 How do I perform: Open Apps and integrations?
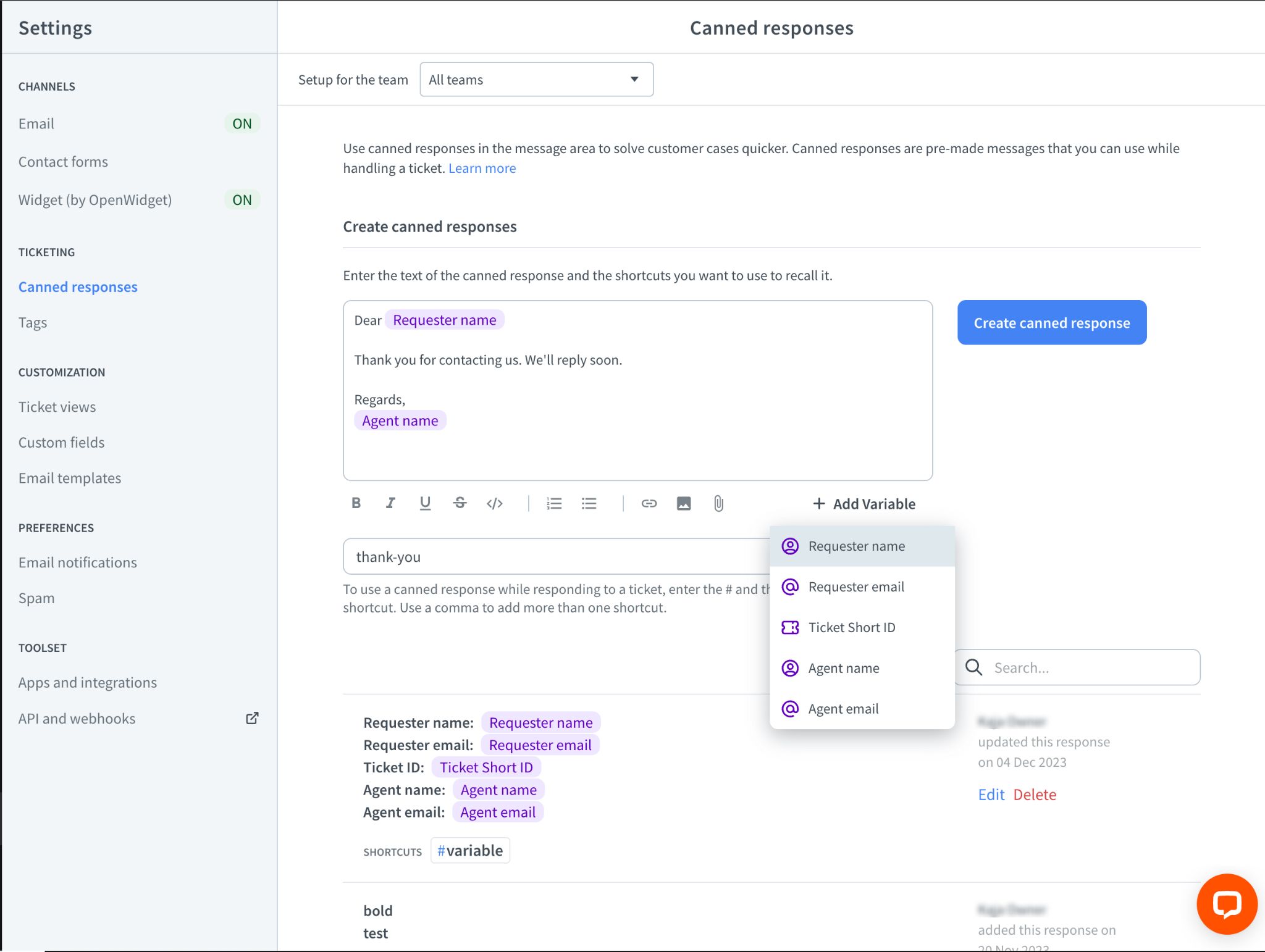tap(88, 683)
